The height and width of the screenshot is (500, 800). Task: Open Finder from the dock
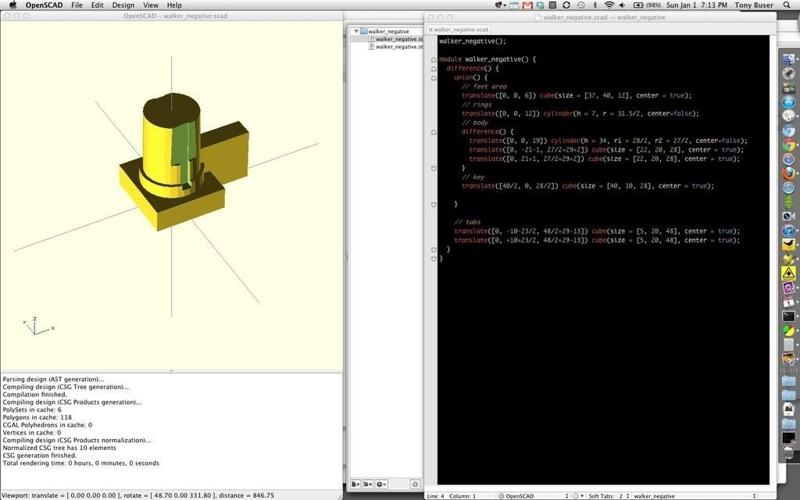tap(788, 60)
